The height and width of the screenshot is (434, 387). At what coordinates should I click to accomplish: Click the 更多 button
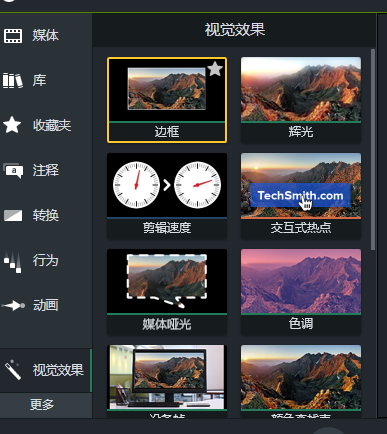tap(42, 405)
